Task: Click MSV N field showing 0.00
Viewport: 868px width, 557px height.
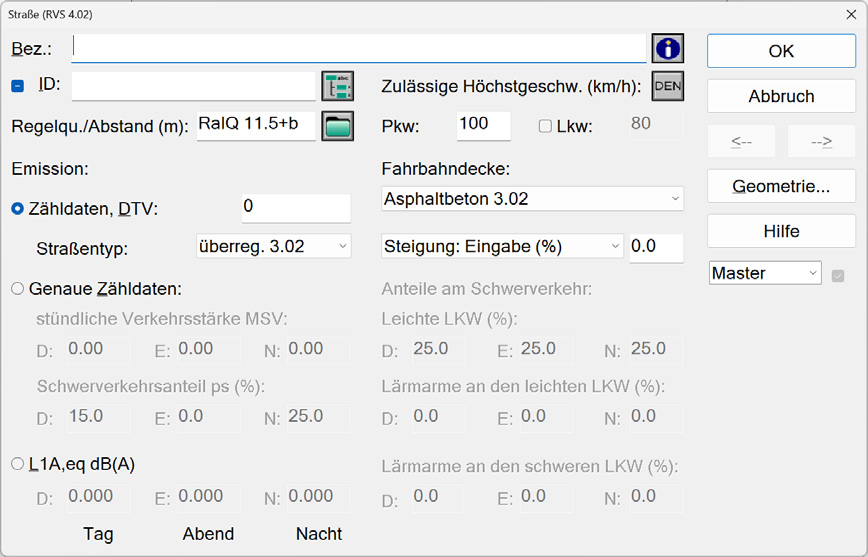Action: click(x=319, y=350)
